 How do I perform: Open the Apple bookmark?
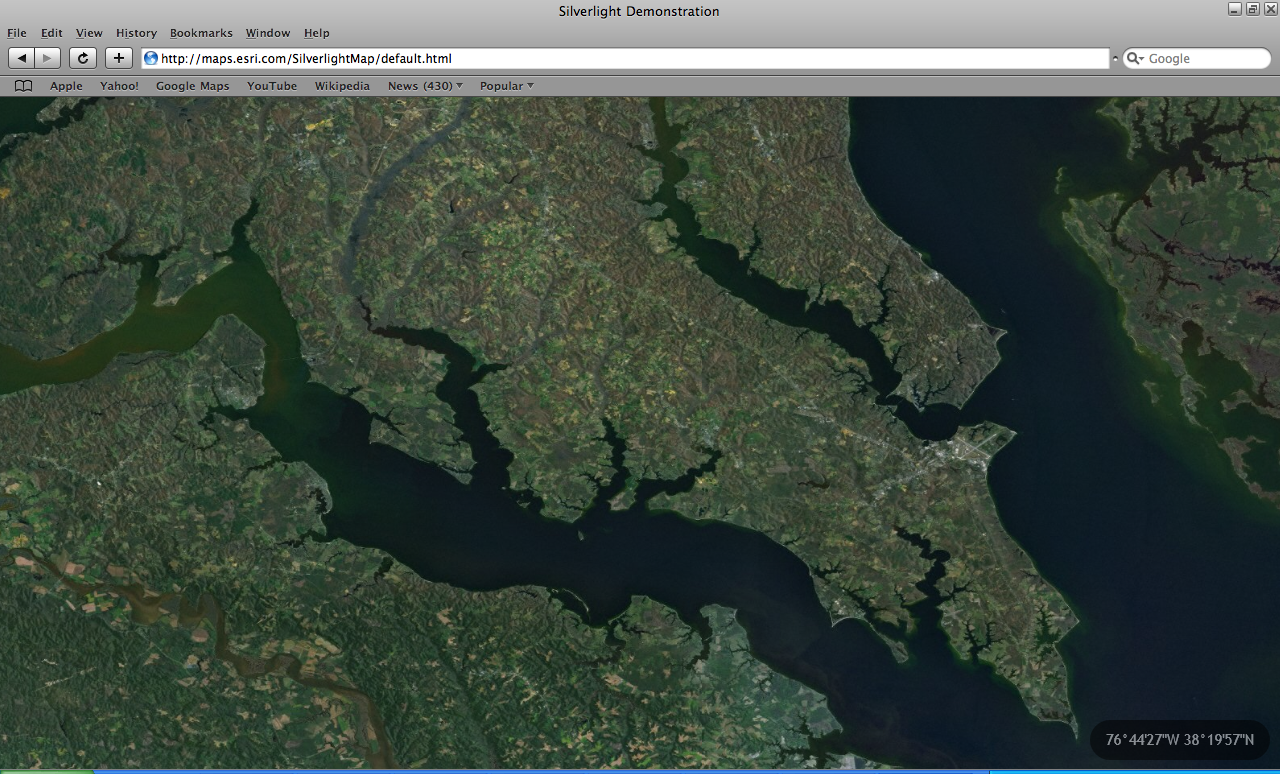point(67,86)
